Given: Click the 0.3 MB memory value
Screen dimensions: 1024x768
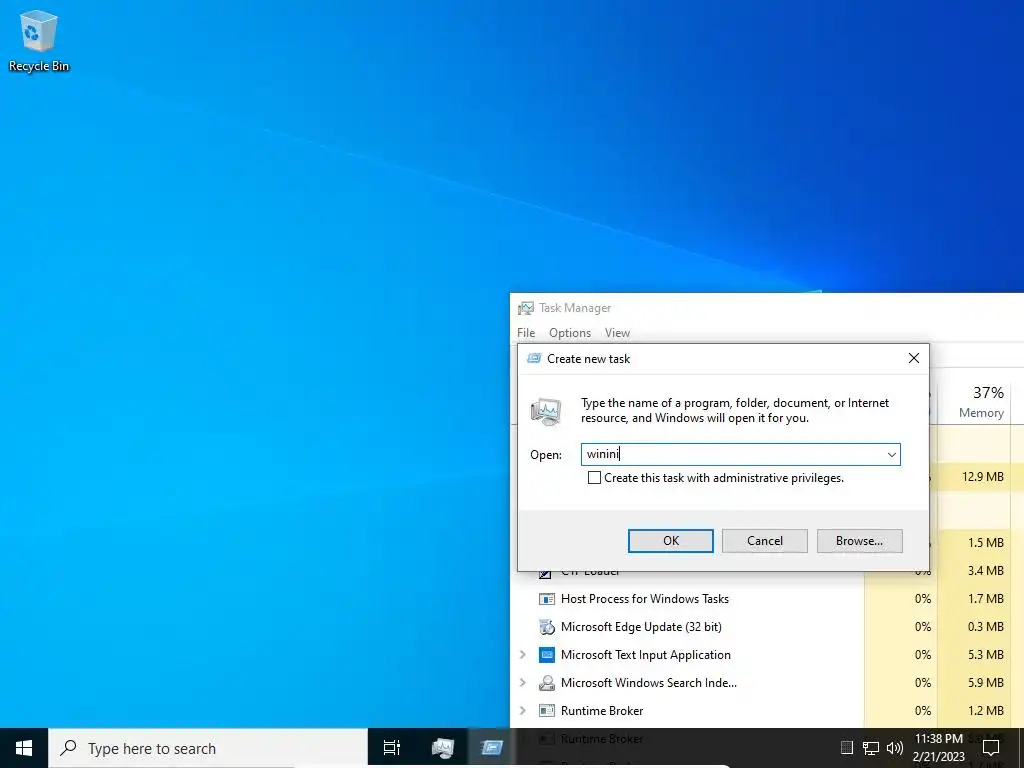Looking at the screenshot, I should (985, 627).
